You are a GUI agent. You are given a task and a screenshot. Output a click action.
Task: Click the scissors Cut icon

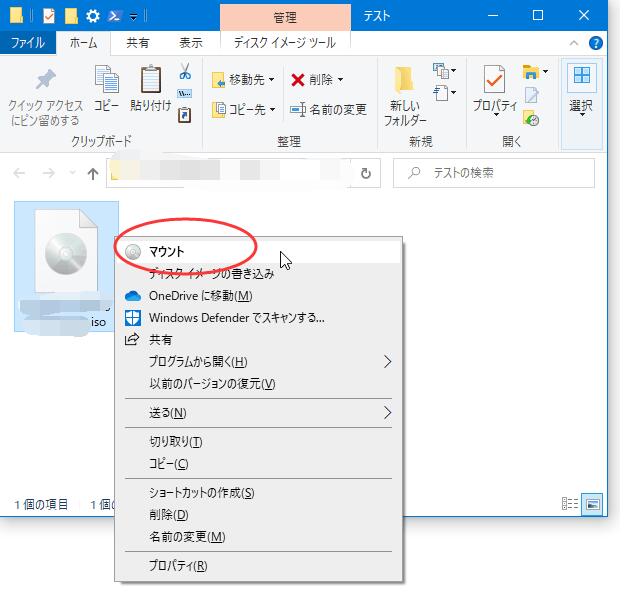[185, 72]
